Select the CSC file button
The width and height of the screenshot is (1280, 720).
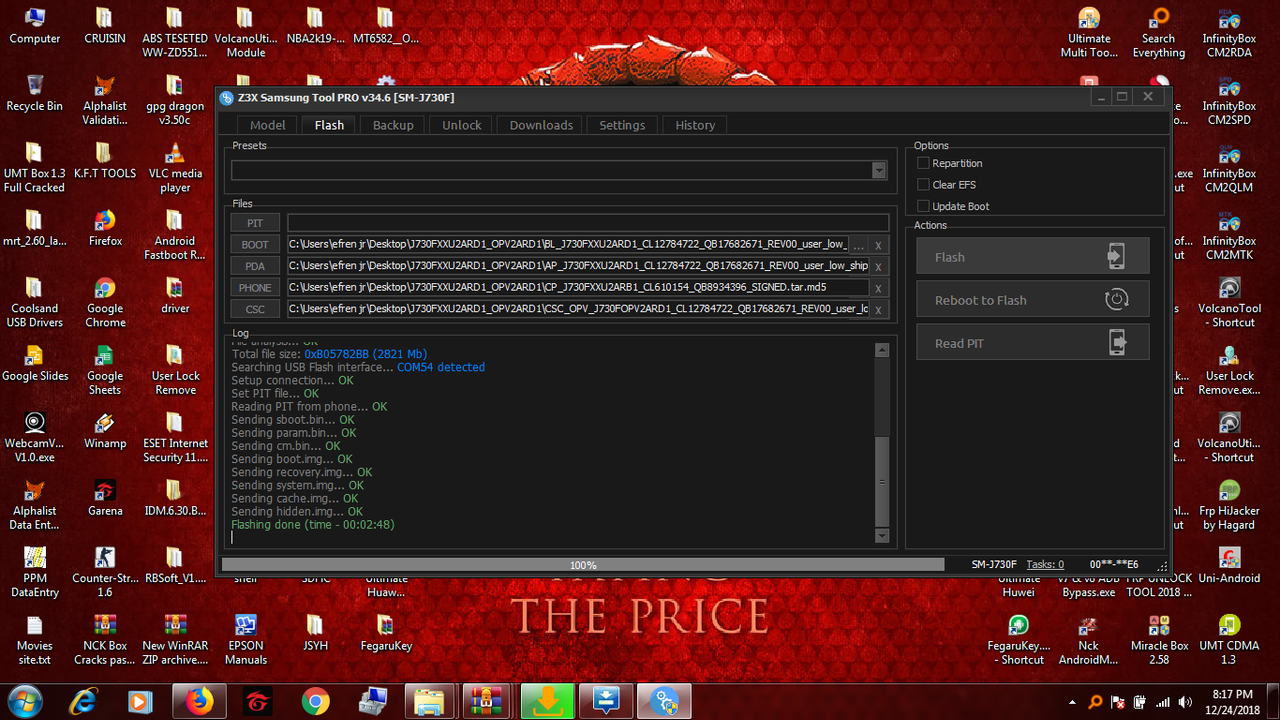click(255, 310)
